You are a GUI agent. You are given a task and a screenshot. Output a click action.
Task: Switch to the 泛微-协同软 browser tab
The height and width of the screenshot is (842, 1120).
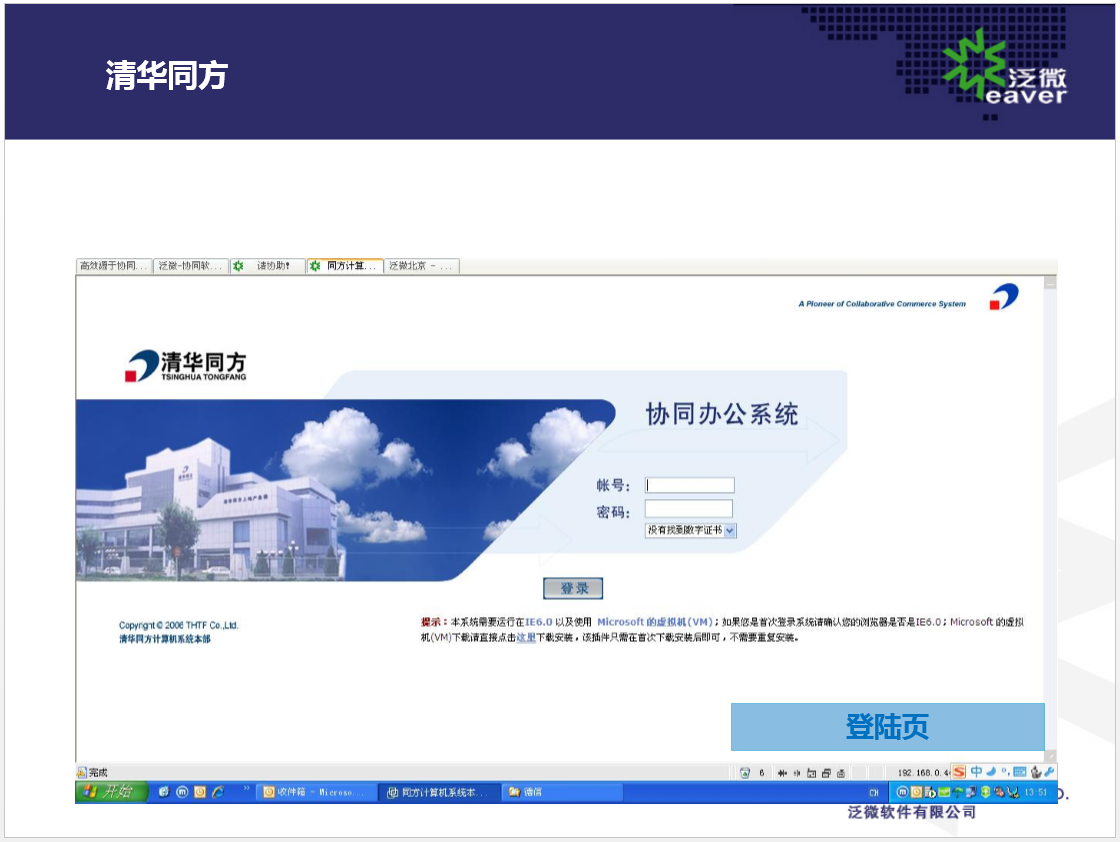(191, 266)
